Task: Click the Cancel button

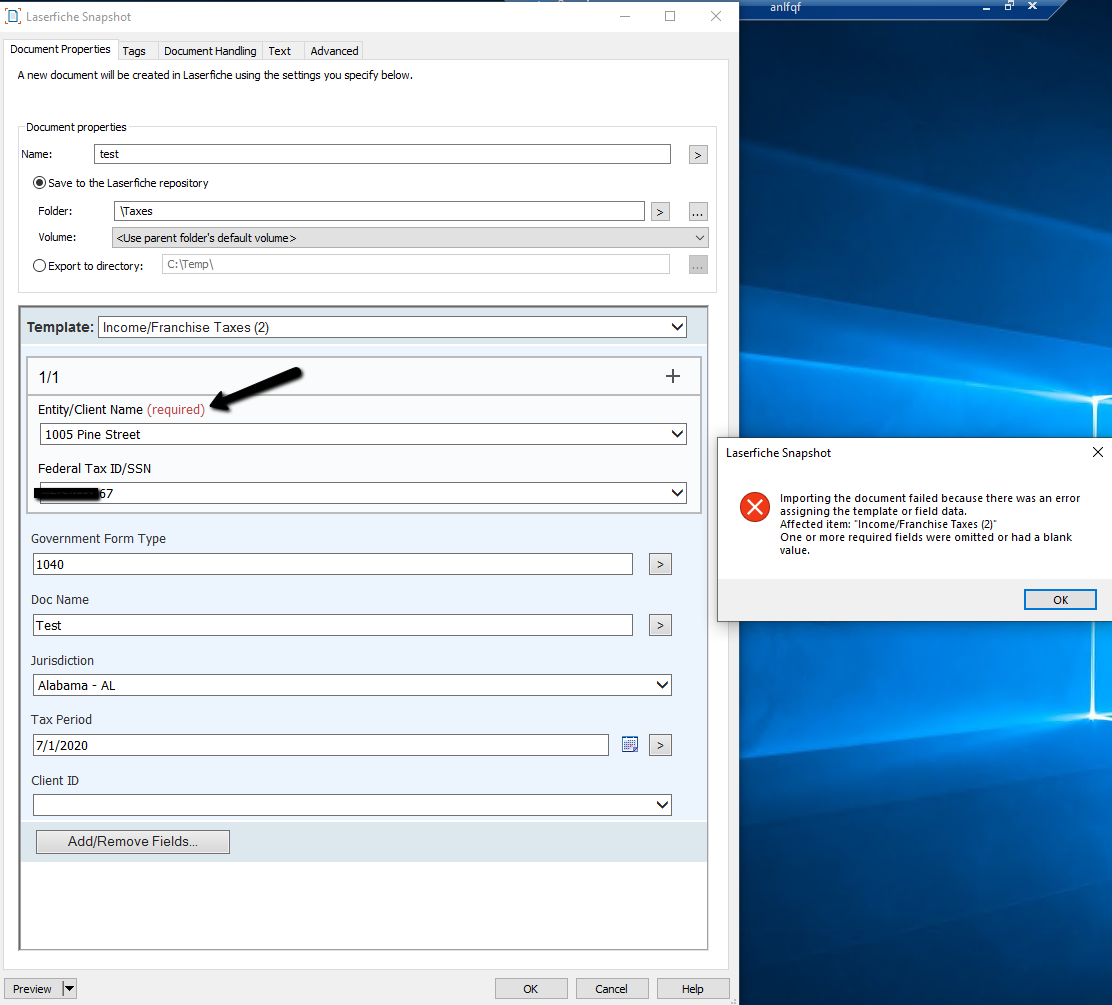Action: [x=611, y=989]
